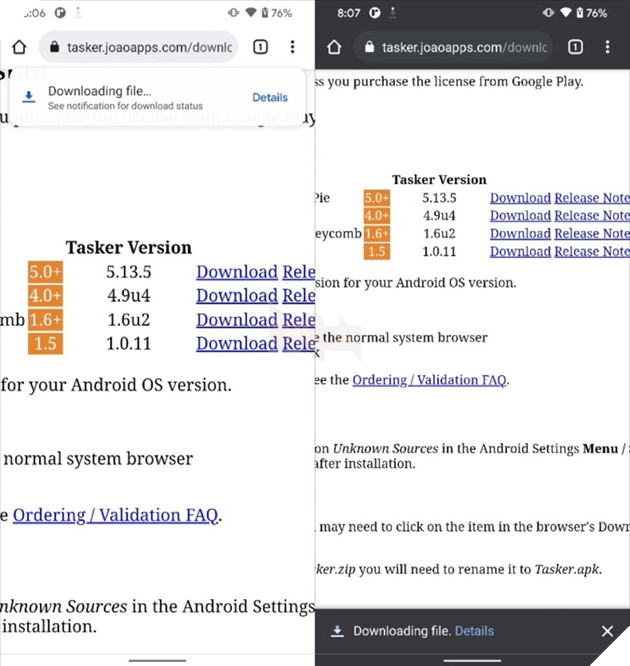Open Details in right bottom download bar

pyautogui.click(x=474, y=631)
